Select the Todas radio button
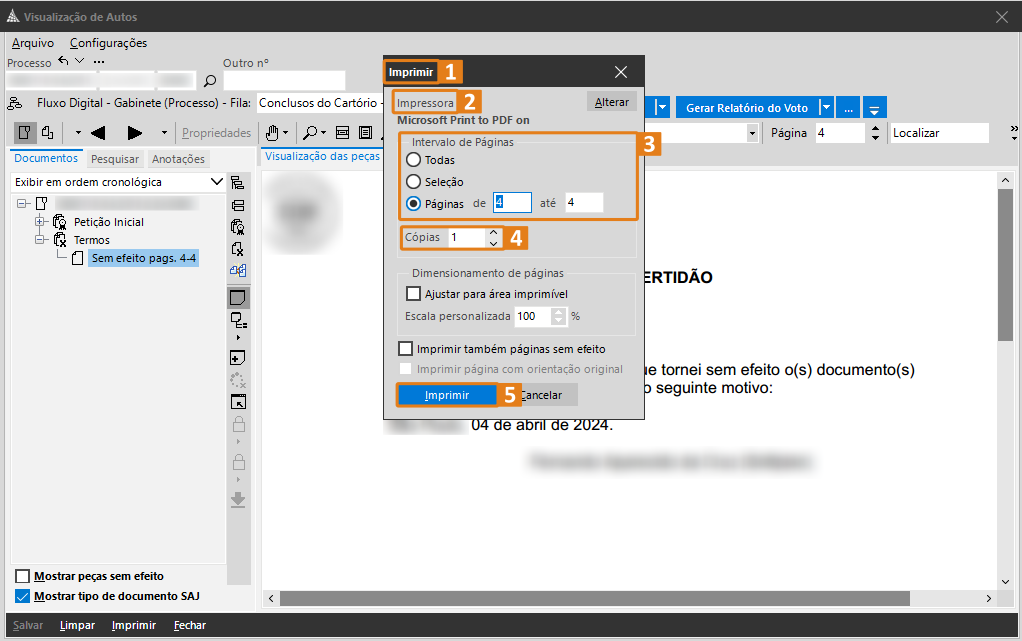 [x=413, y=160]
